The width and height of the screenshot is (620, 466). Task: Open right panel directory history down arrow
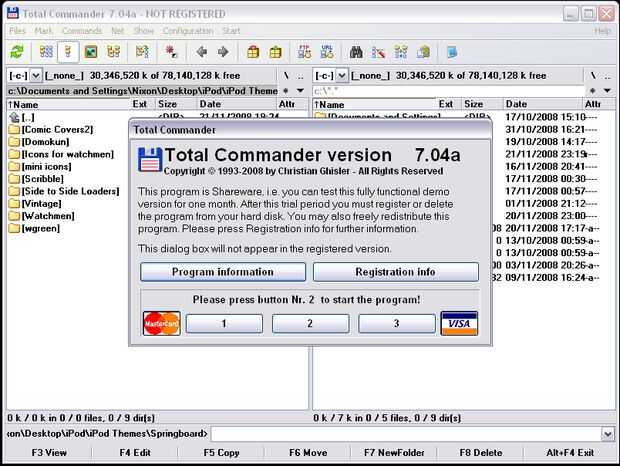click(607, 91)
